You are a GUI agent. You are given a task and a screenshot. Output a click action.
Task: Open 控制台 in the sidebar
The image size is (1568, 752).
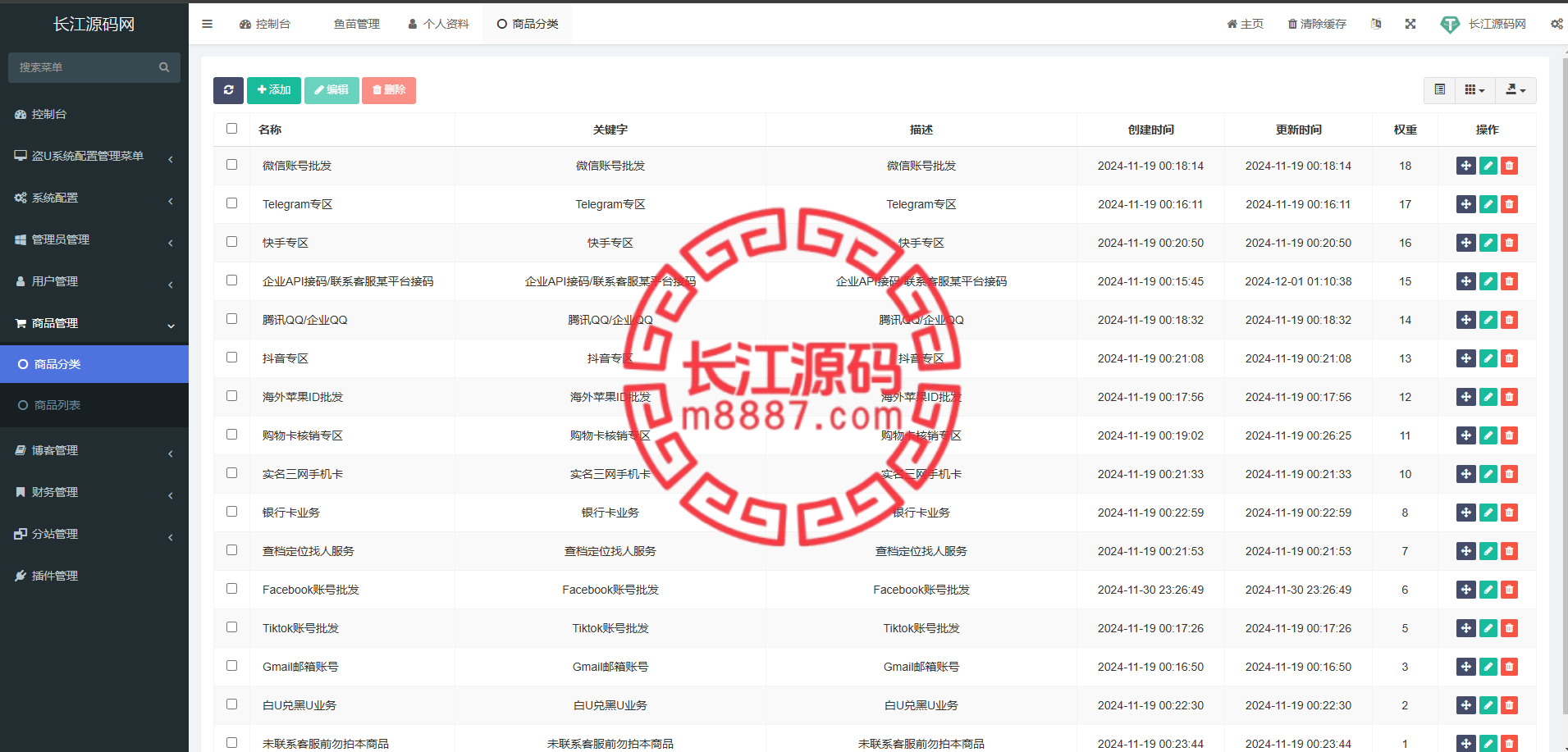coord(94,114)
